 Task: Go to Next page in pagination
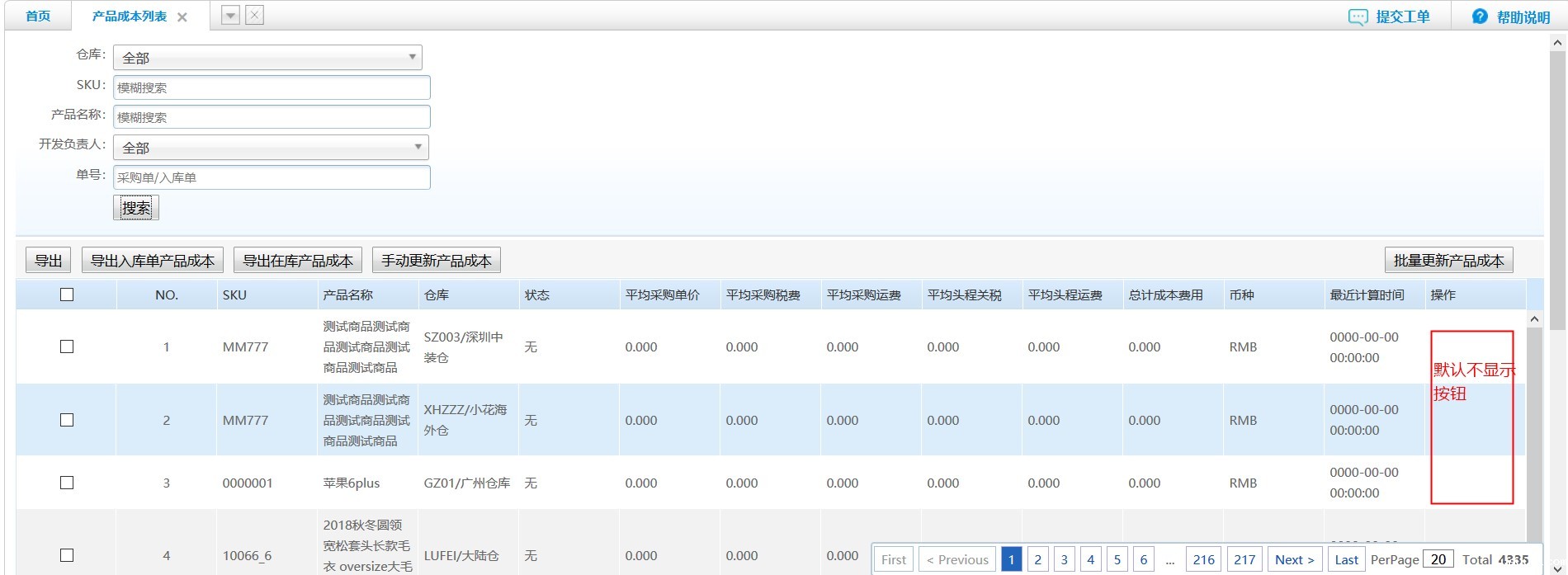(x=1294, y=559)
